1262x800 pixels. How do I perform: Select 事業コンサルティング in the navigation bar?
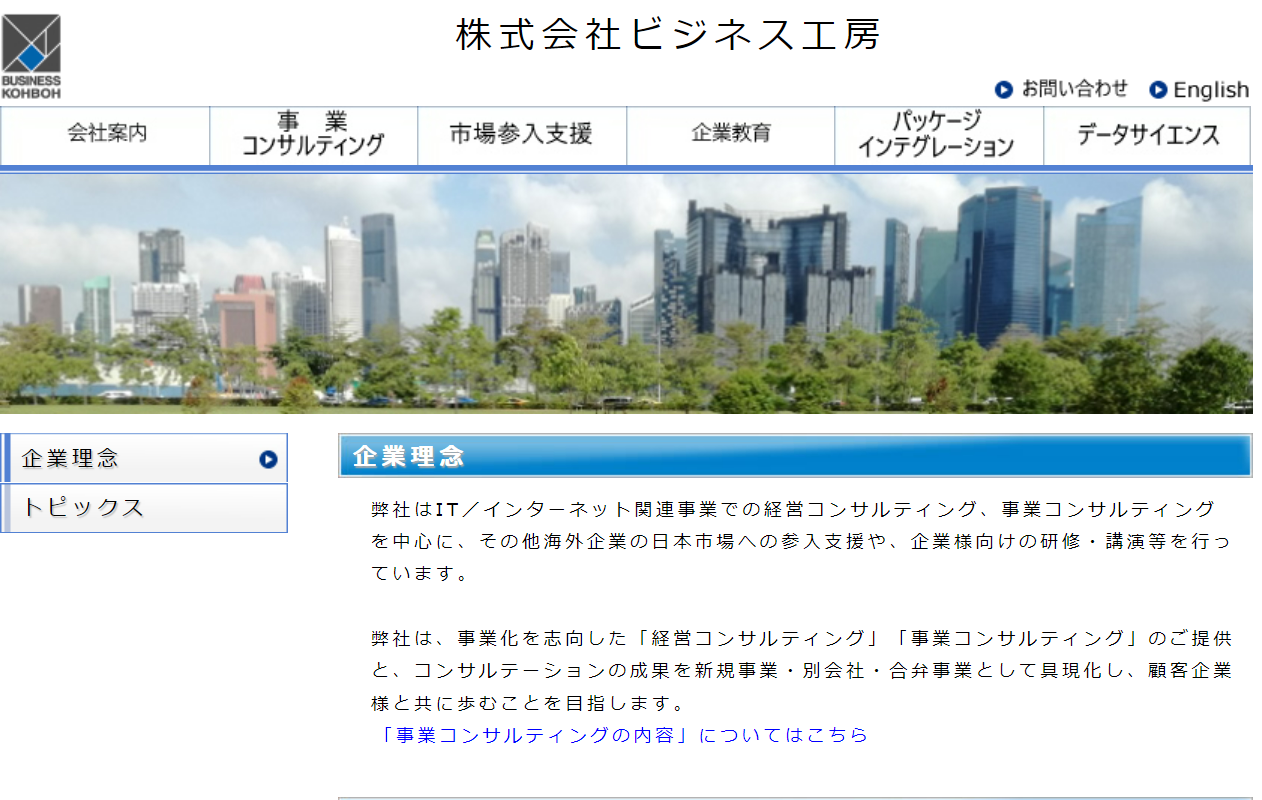coord(313,134)
